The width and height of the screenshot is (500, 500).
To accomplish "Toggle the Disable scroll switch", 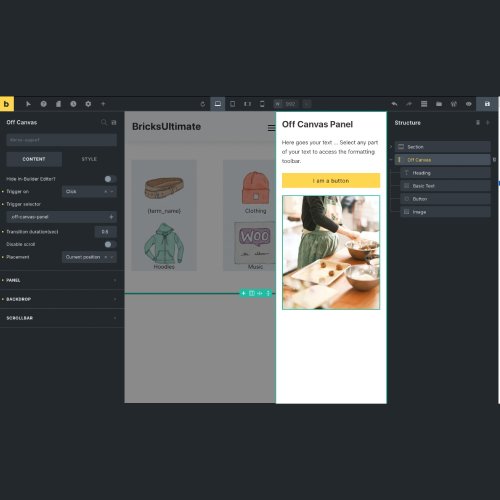I will click(110, 244).
